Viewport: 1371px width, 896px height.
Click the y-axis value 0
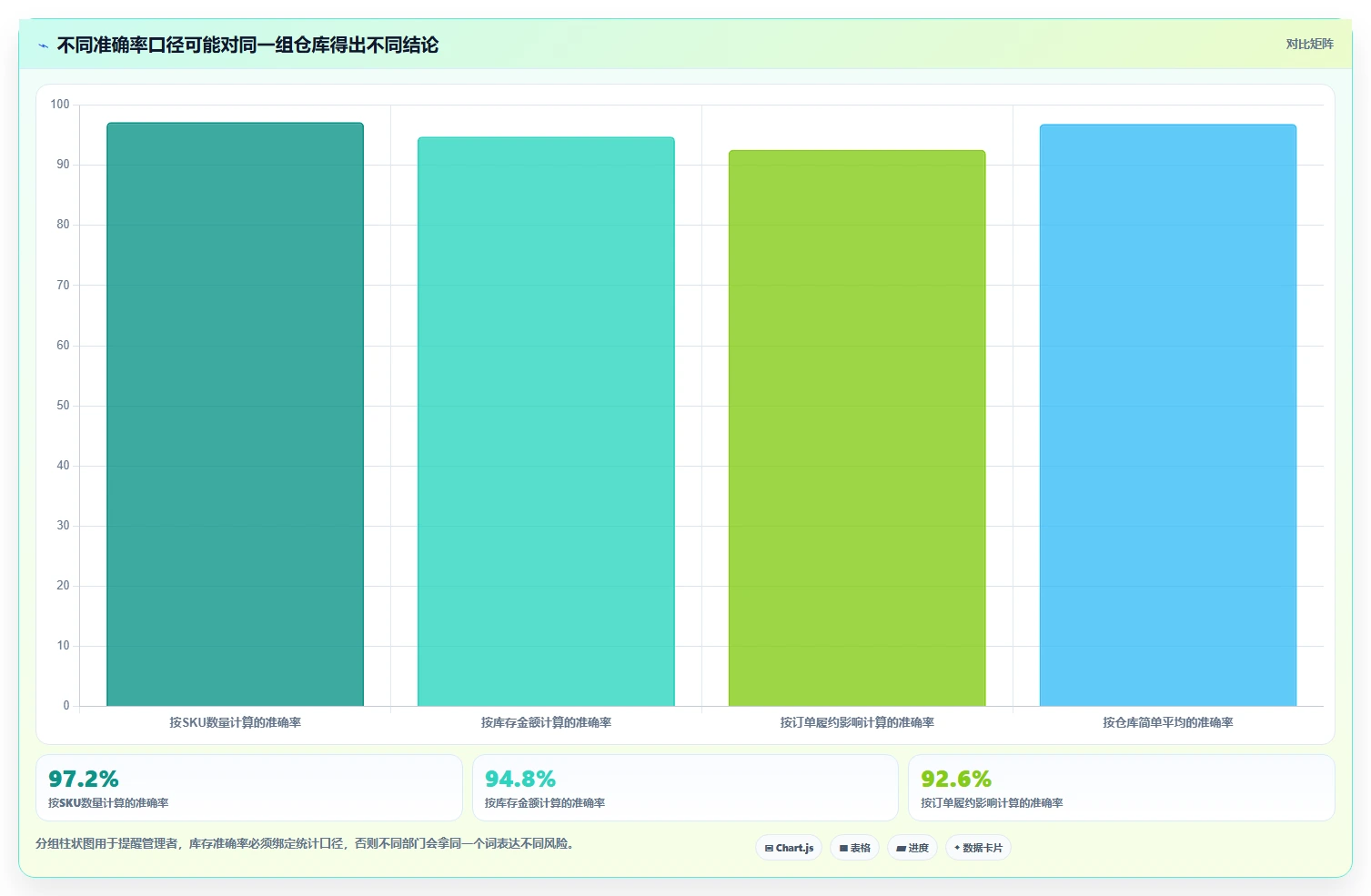pyautogui.click(x=66, y=706)
